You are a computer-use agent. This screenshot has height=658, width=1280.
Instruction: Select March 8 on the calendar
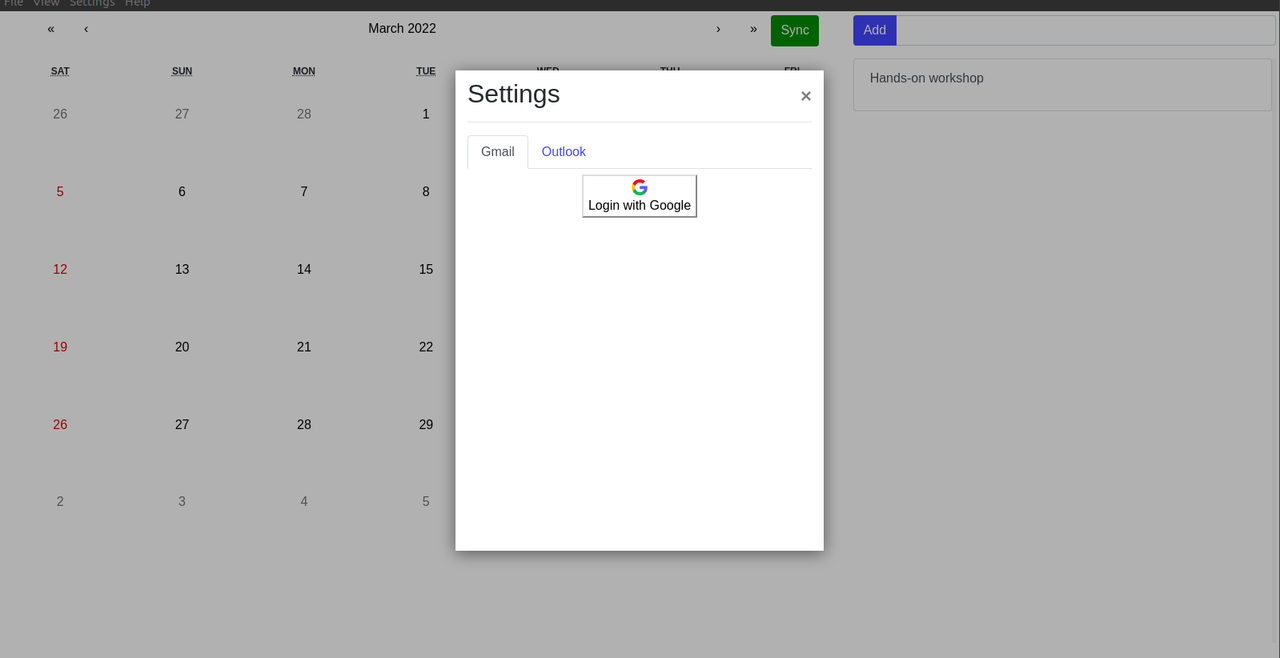point(426,192)
